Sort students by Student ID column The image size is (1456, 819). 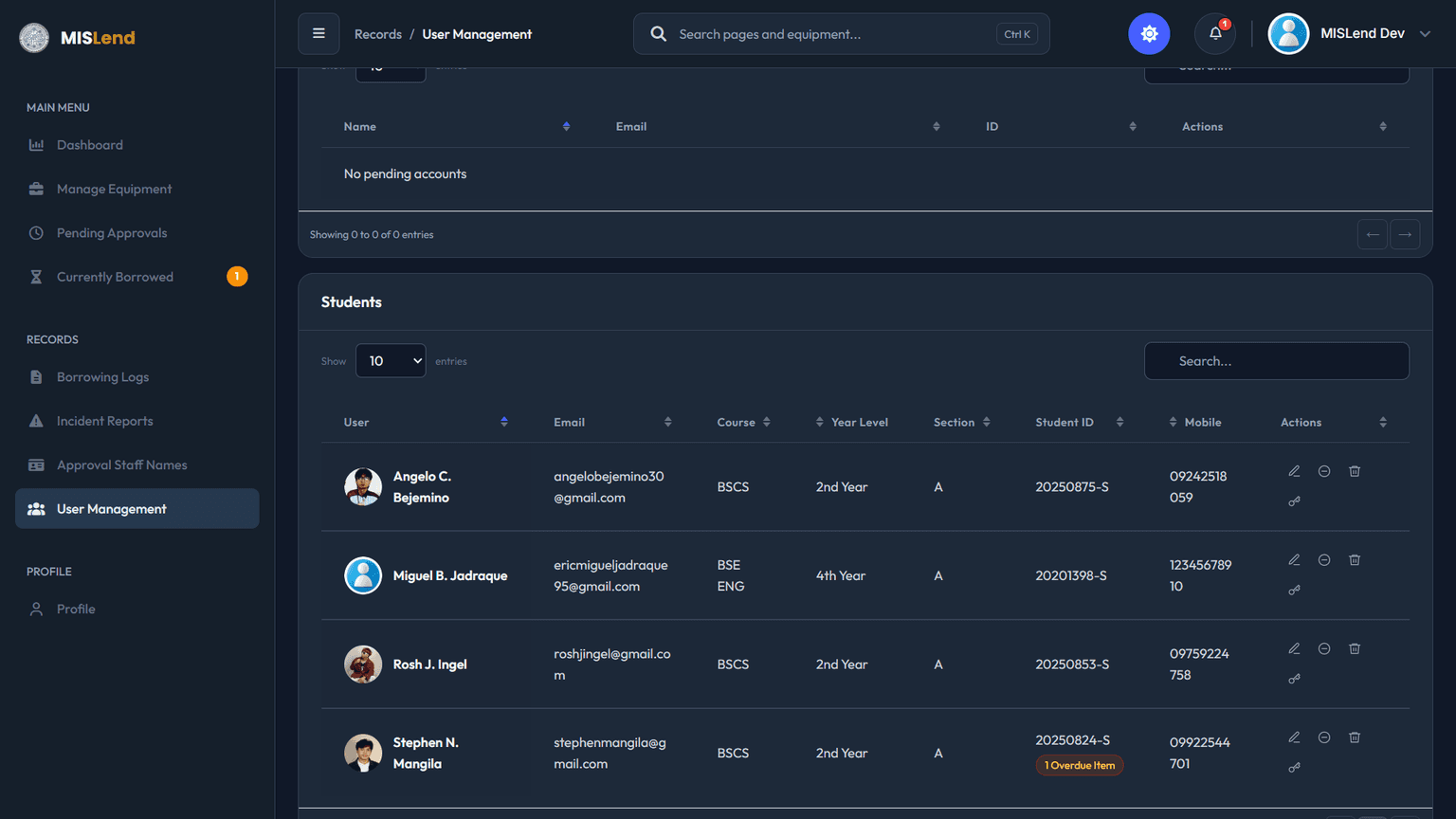(x=1079, y=423)
